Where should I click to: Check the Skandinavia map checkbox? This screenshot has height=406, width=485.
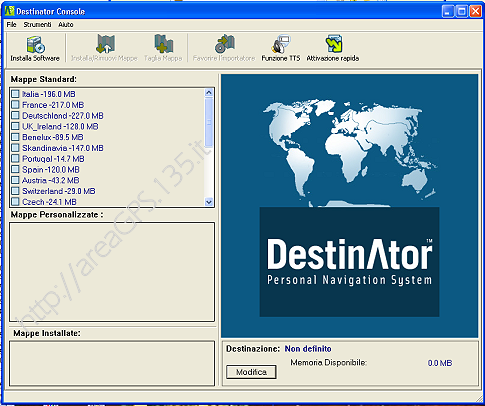(15, 148)
